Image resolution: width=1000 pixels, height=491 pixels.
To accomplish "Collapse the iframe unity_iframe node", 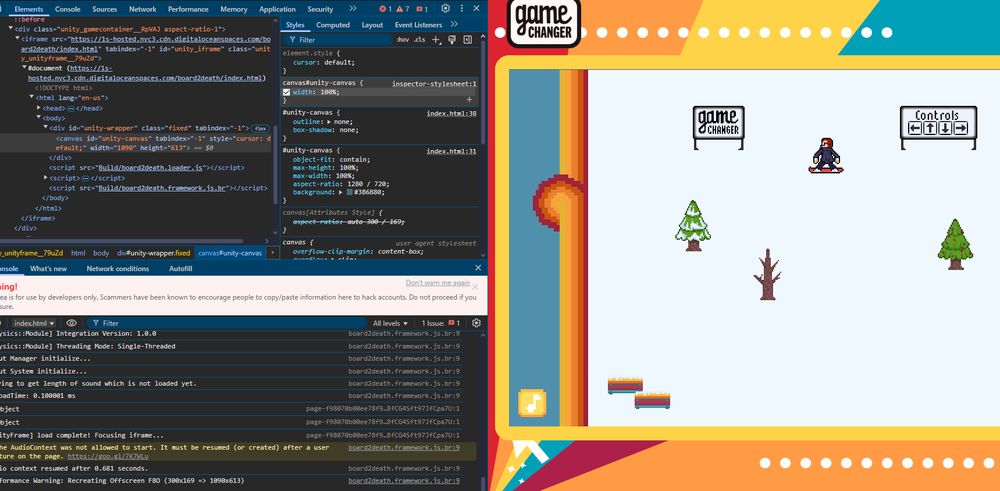I will tap(17, 39).
